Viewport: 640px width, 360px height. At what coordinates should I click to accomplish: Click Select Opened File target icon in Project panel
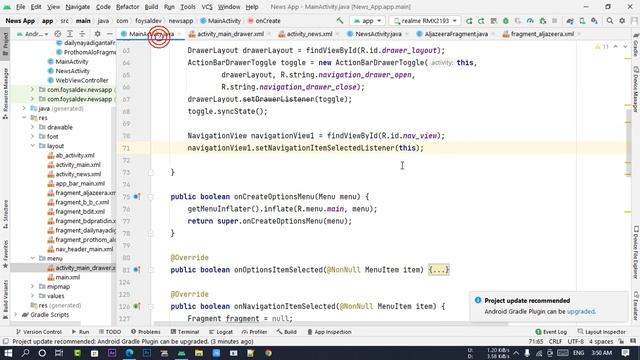pyautogui.click(x=58, y=34)
